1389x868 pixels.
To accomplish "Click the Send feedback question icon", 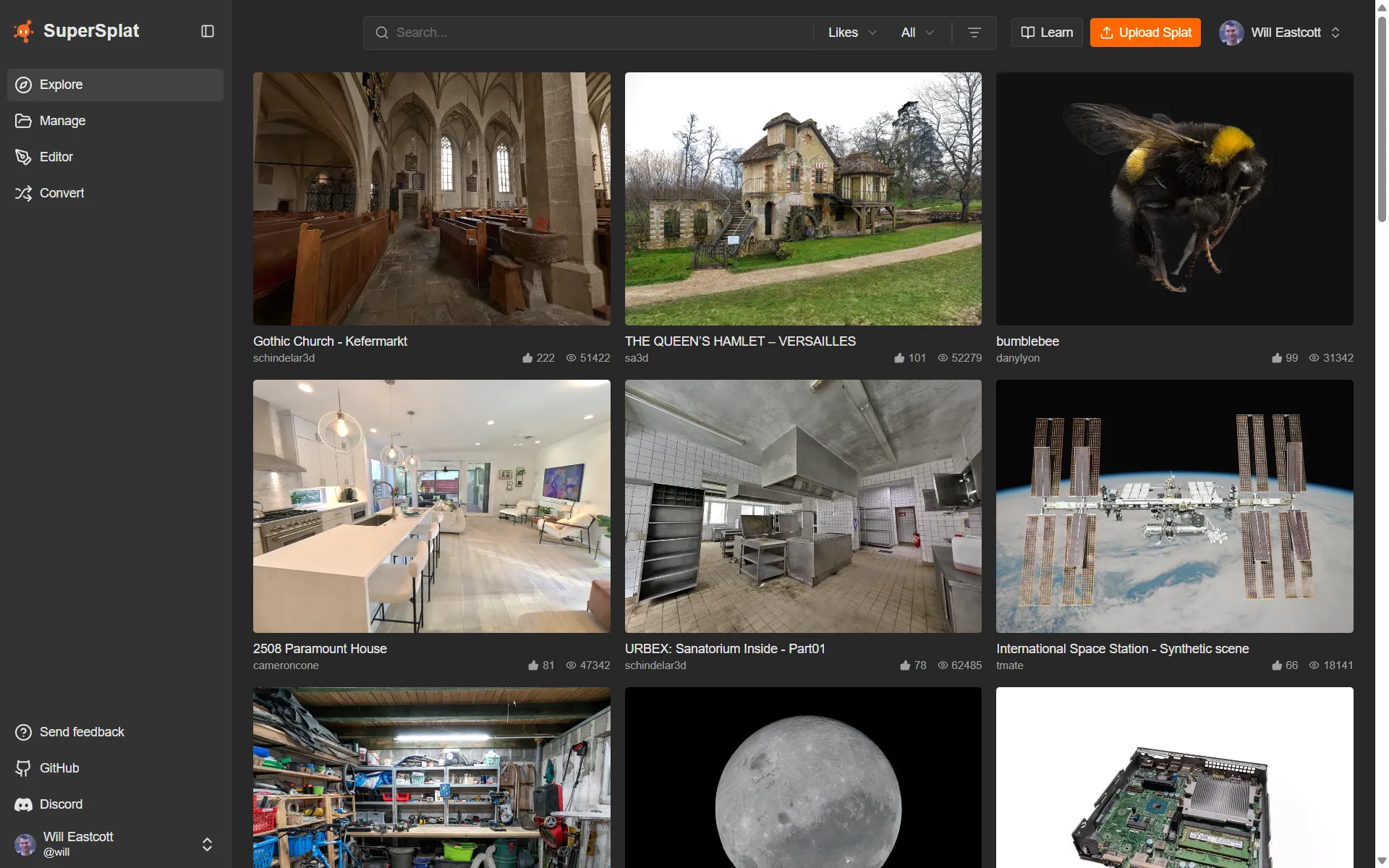I will coord(23,732).
